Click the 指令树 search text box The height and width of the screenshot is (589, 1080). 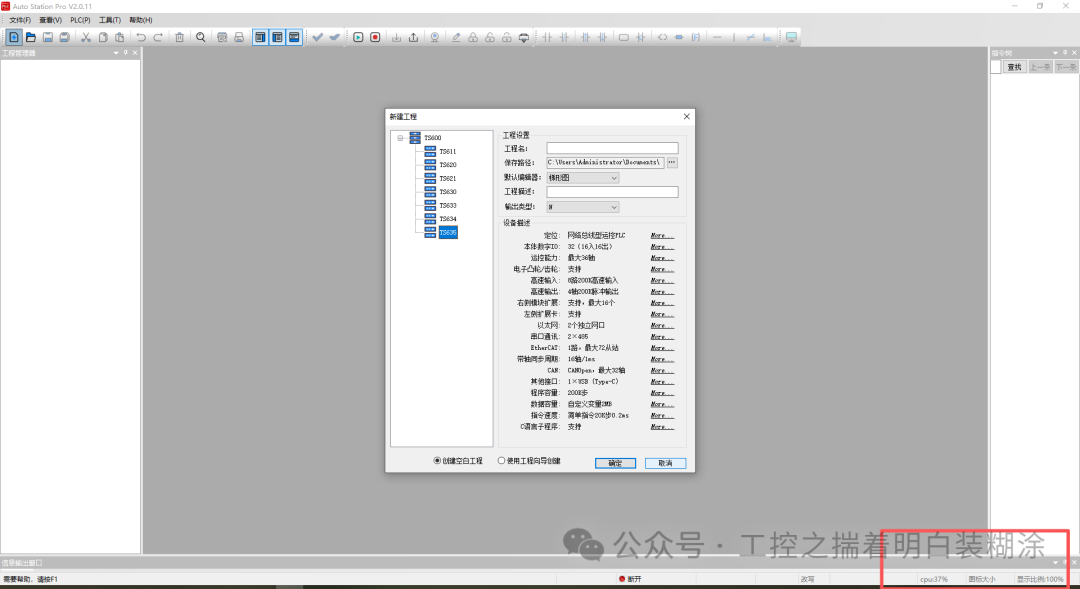click(x=996, y=67)
